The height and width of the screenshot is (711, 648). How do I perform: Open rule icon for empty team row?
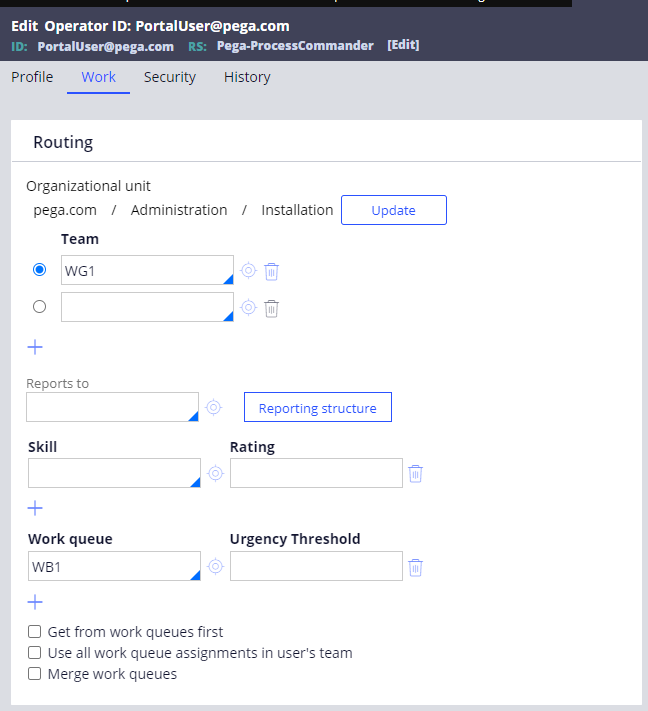coord(248,307)
